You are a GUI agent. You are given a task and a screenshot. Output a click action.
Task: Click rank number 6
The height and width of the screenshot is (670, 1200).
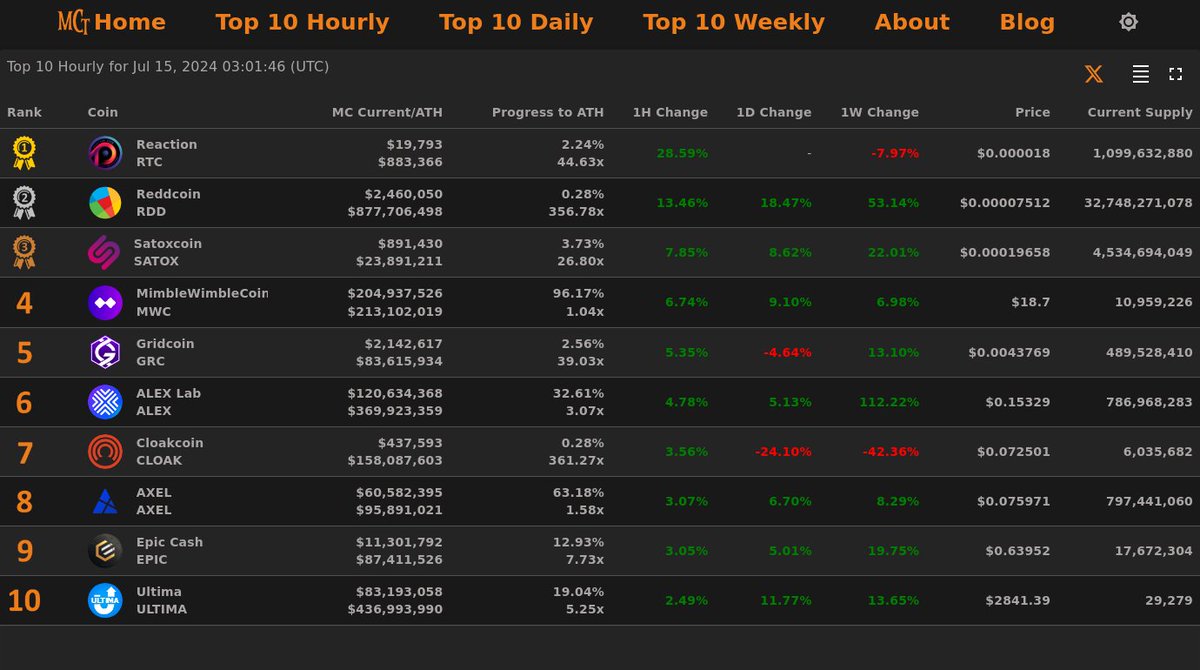[x=24, y=403]
